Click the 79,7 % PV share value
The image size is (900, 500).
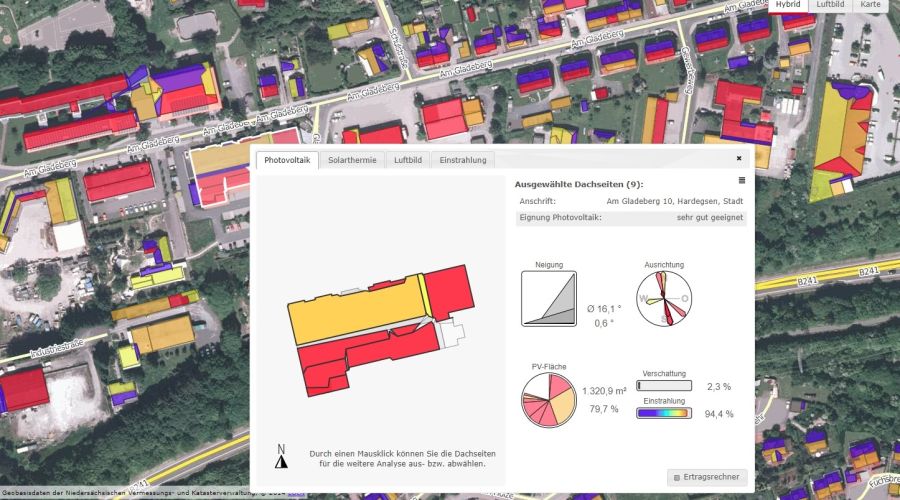pos(604,409)
